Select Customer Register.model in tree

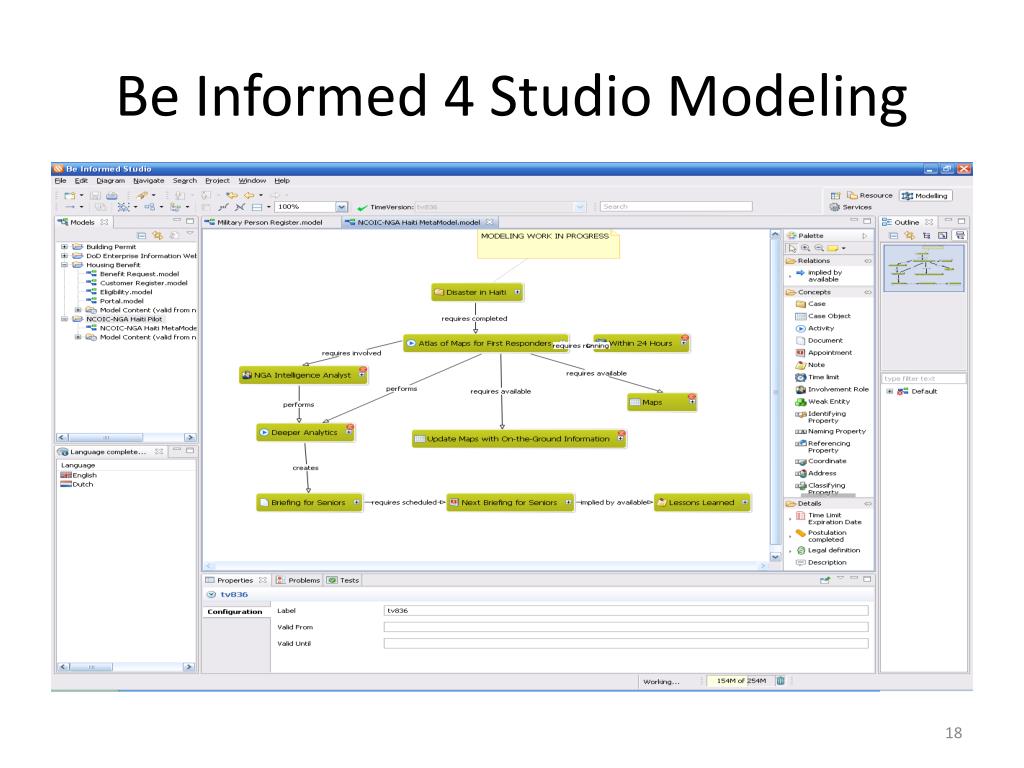pyautogui.click(x=137, y=283)
